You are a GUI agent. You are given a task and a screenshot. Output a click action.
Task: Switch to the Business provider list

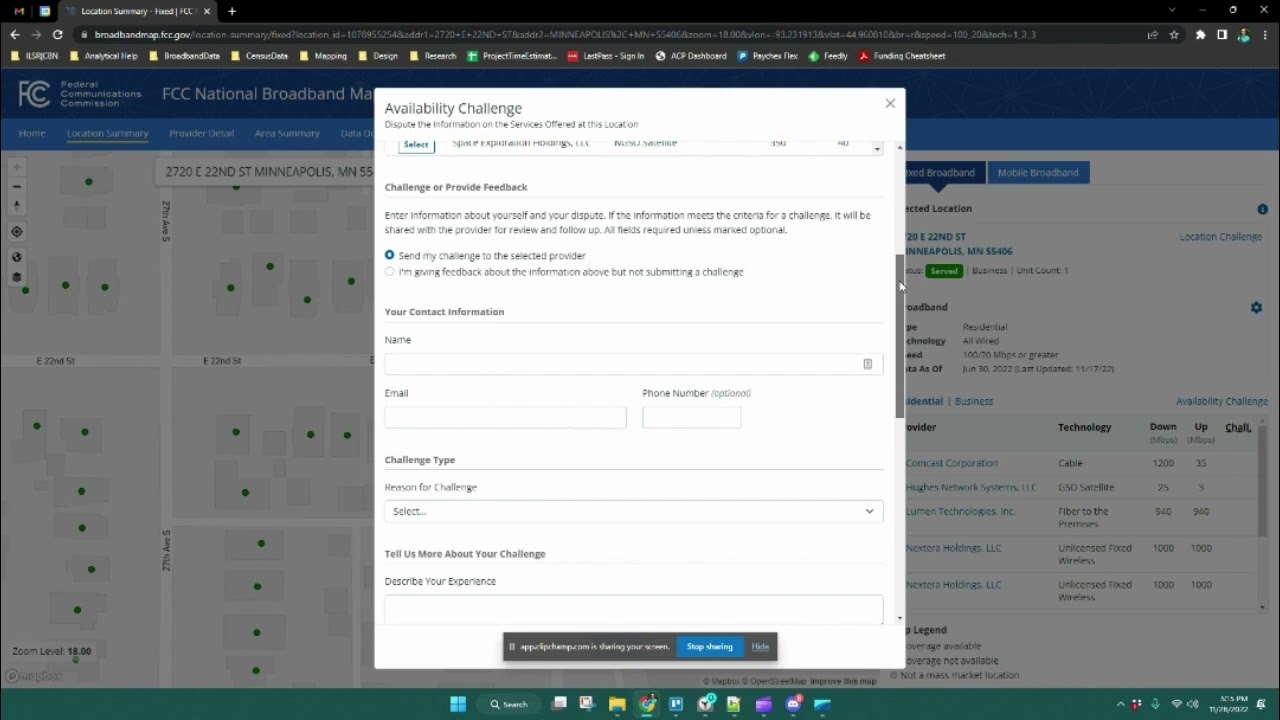coord(974,401)
